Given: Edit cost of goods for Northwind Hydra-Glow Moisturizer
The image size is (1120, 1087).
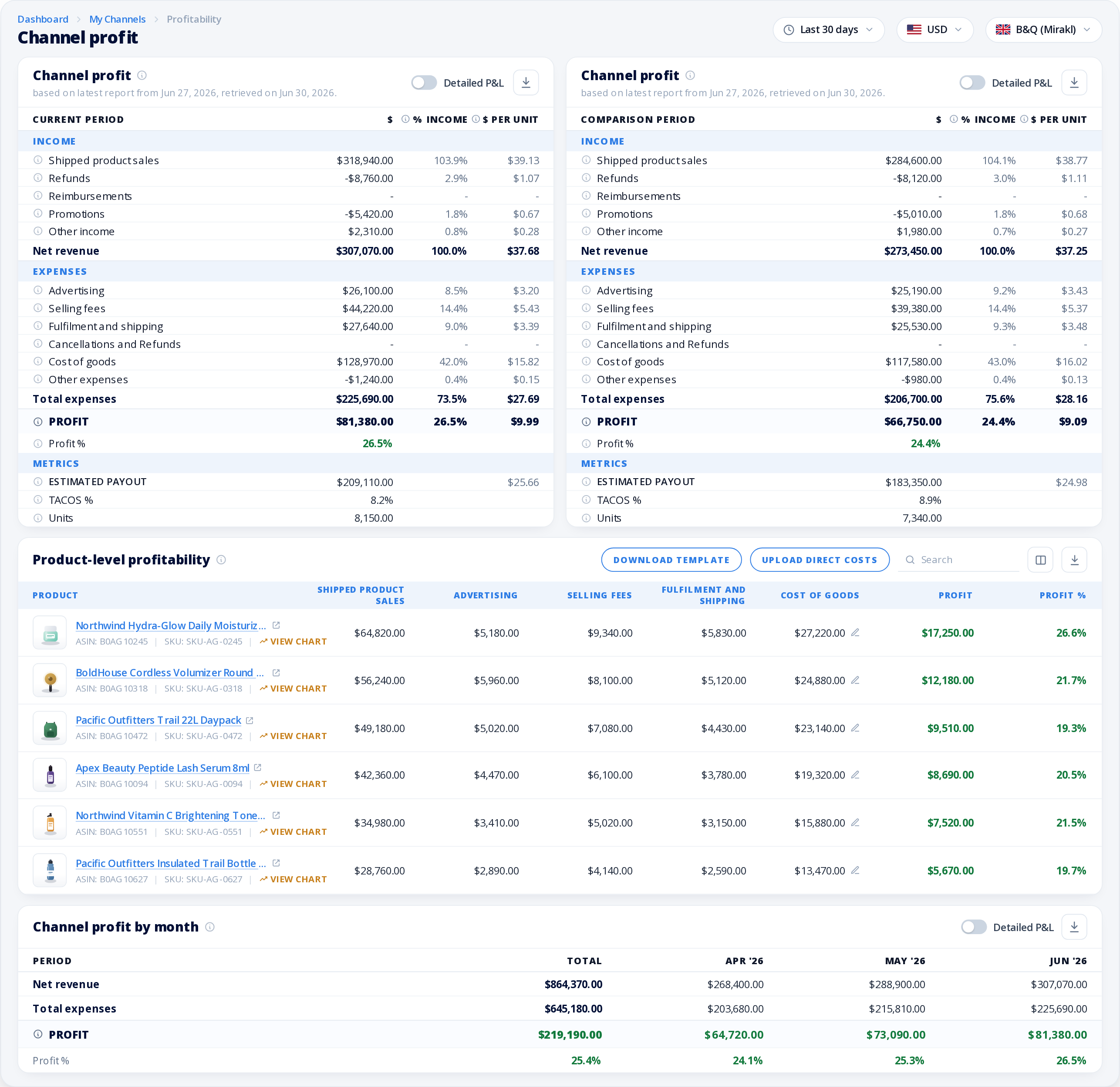Looking at the screenshot, I should [x=855, y=633].
